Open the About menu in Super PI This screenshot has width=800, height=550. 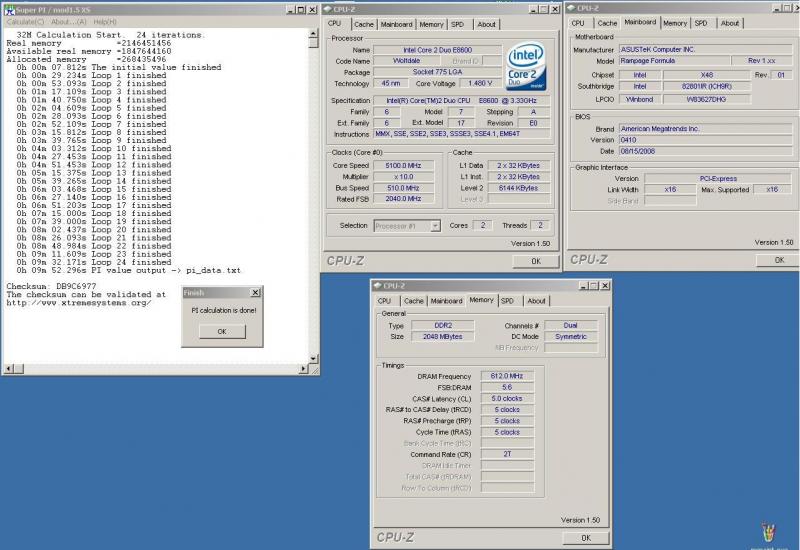click(68, 22)
